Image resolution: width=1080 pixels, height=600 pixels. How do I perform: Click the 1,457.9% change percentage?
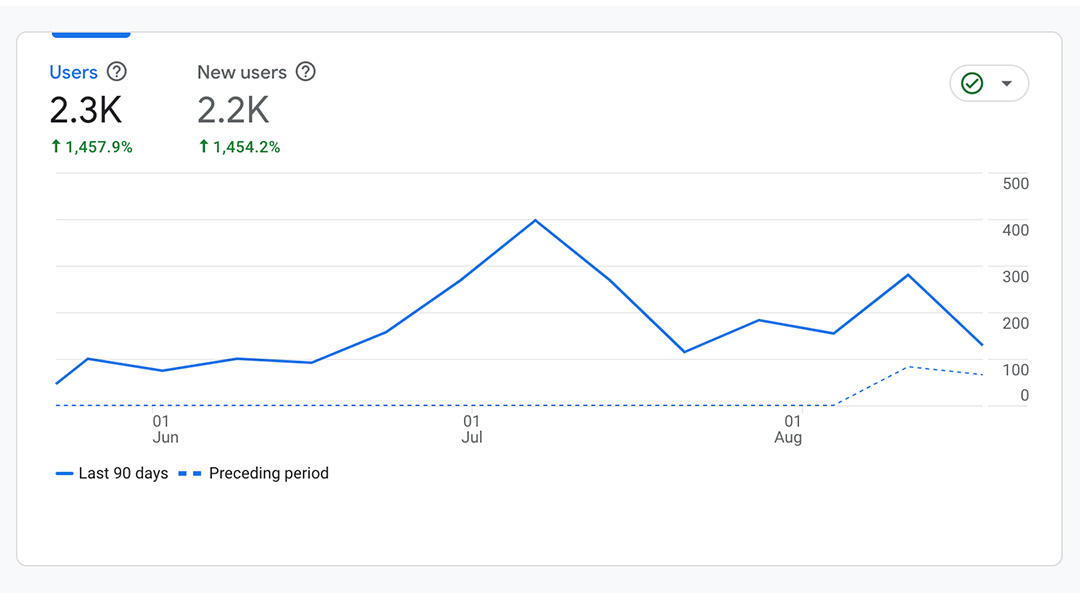point(99,147)
